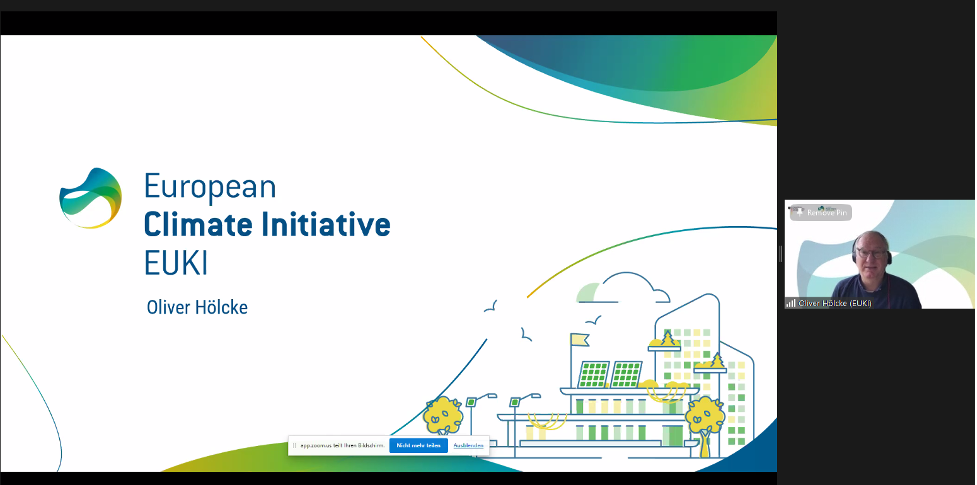Click the "Climate Initiative" title text
The height and width of the screenshot is (485, 977).
(266, 223)
